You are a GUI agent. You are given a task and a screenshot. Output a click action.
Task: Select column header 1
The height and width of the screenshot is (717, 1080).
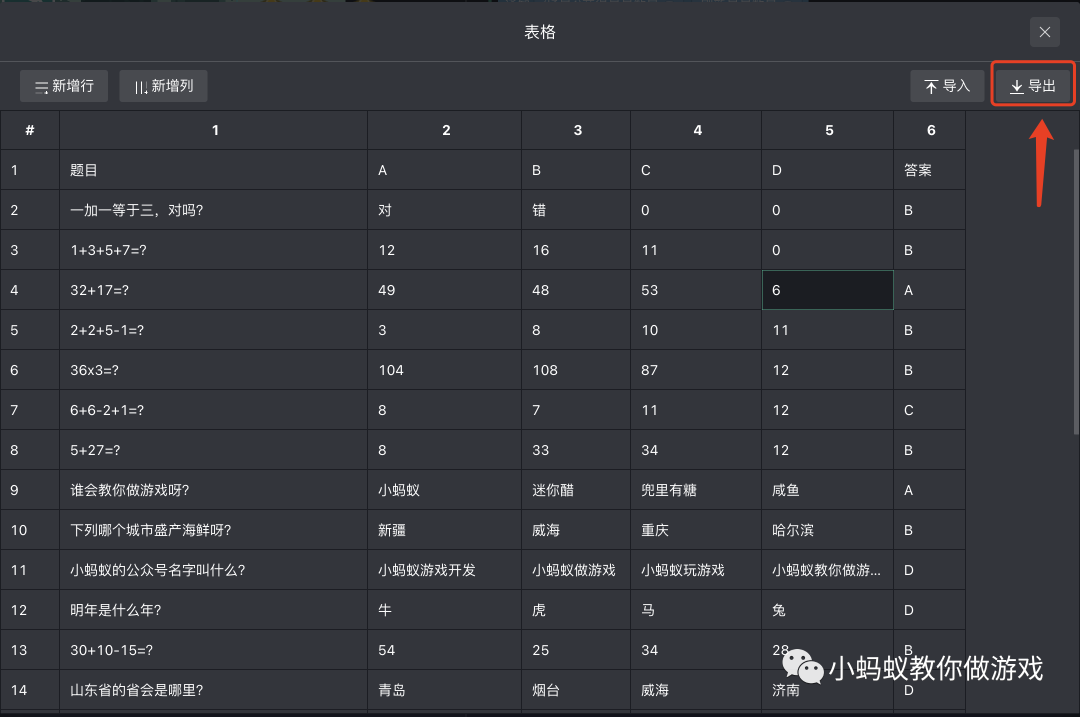[214, 130]
